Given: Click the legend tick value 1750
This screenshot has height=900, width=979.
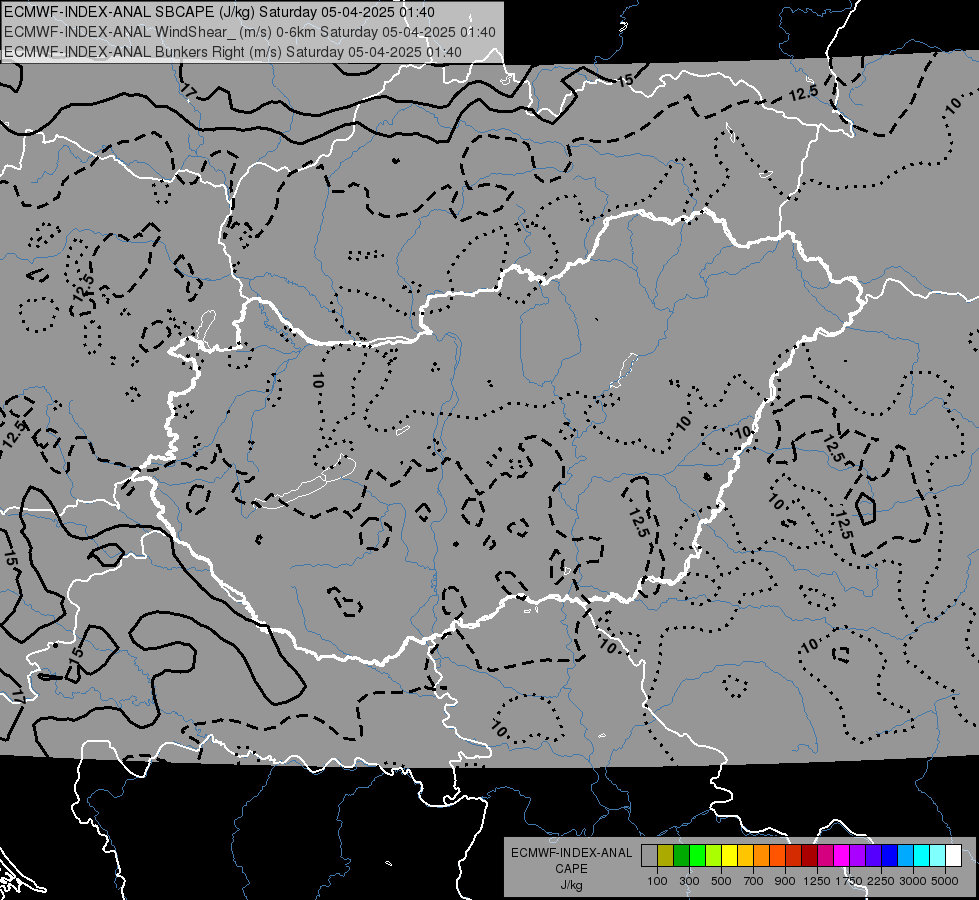Looking at the screenshot, I should point(849,881).
